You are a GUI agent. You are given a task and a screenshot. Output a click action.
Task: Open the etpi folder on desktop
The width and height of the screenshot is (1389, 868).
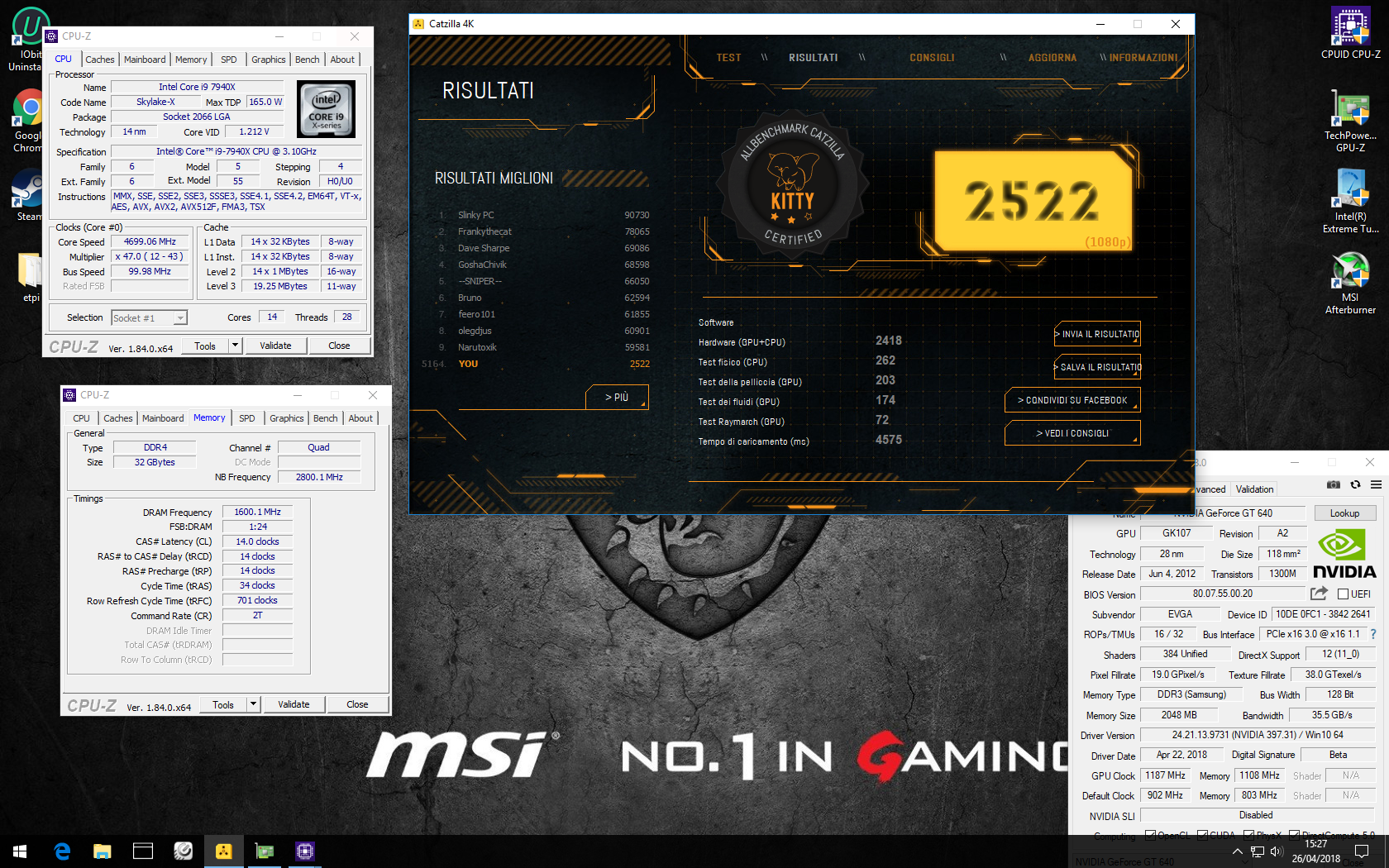point(31,278)
